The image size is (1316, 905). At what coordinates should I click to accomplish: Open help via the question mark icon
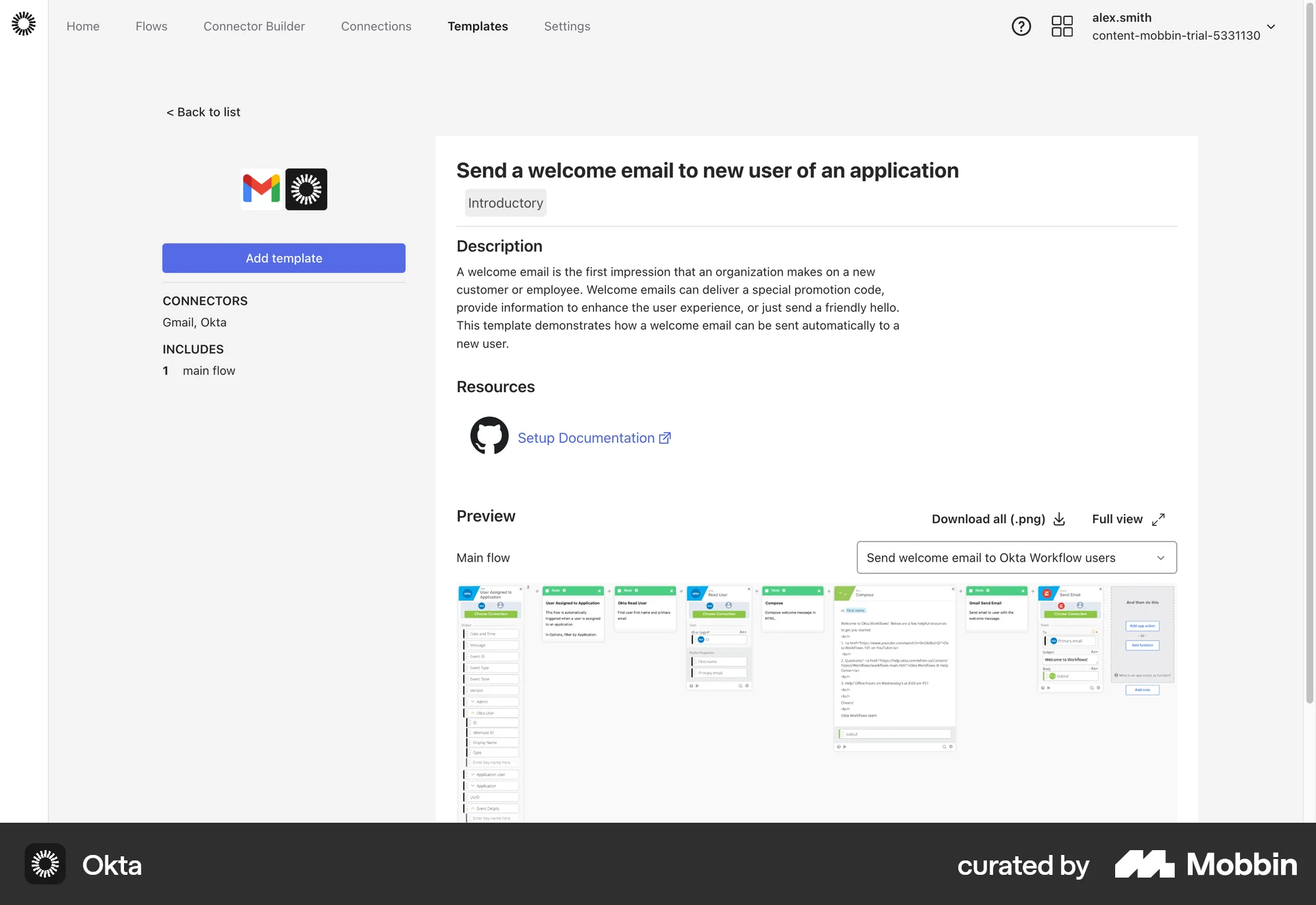[x=1021, y=26]
